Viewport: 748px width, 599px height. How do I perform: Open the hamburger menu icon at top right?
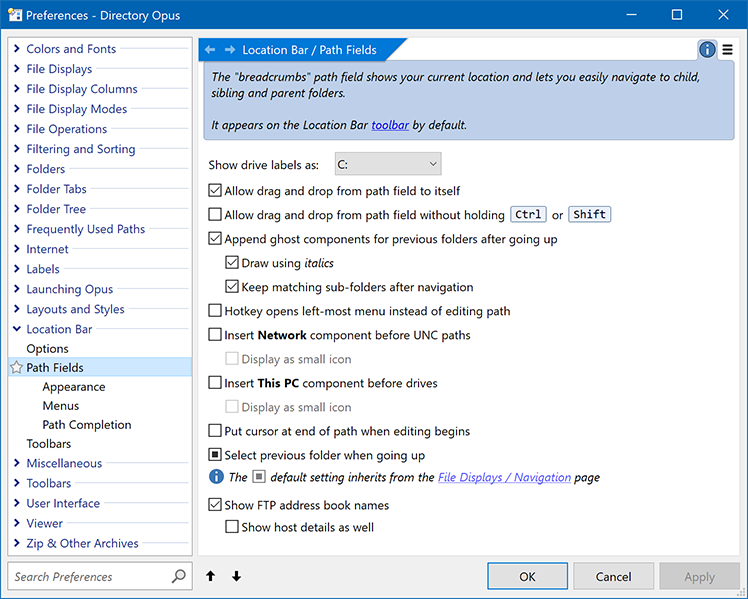(727, 49)
